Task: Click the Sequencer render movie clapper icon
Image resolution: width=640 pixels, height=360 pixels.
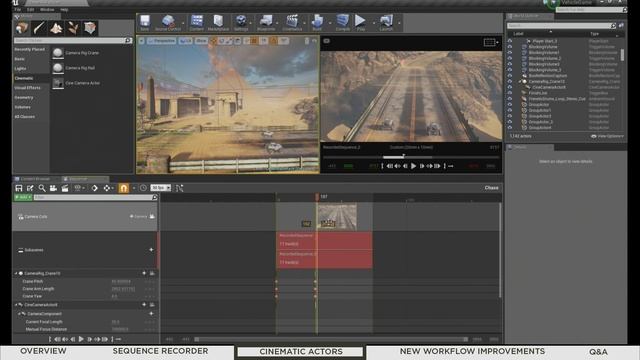Action: (x=65, y=188)
